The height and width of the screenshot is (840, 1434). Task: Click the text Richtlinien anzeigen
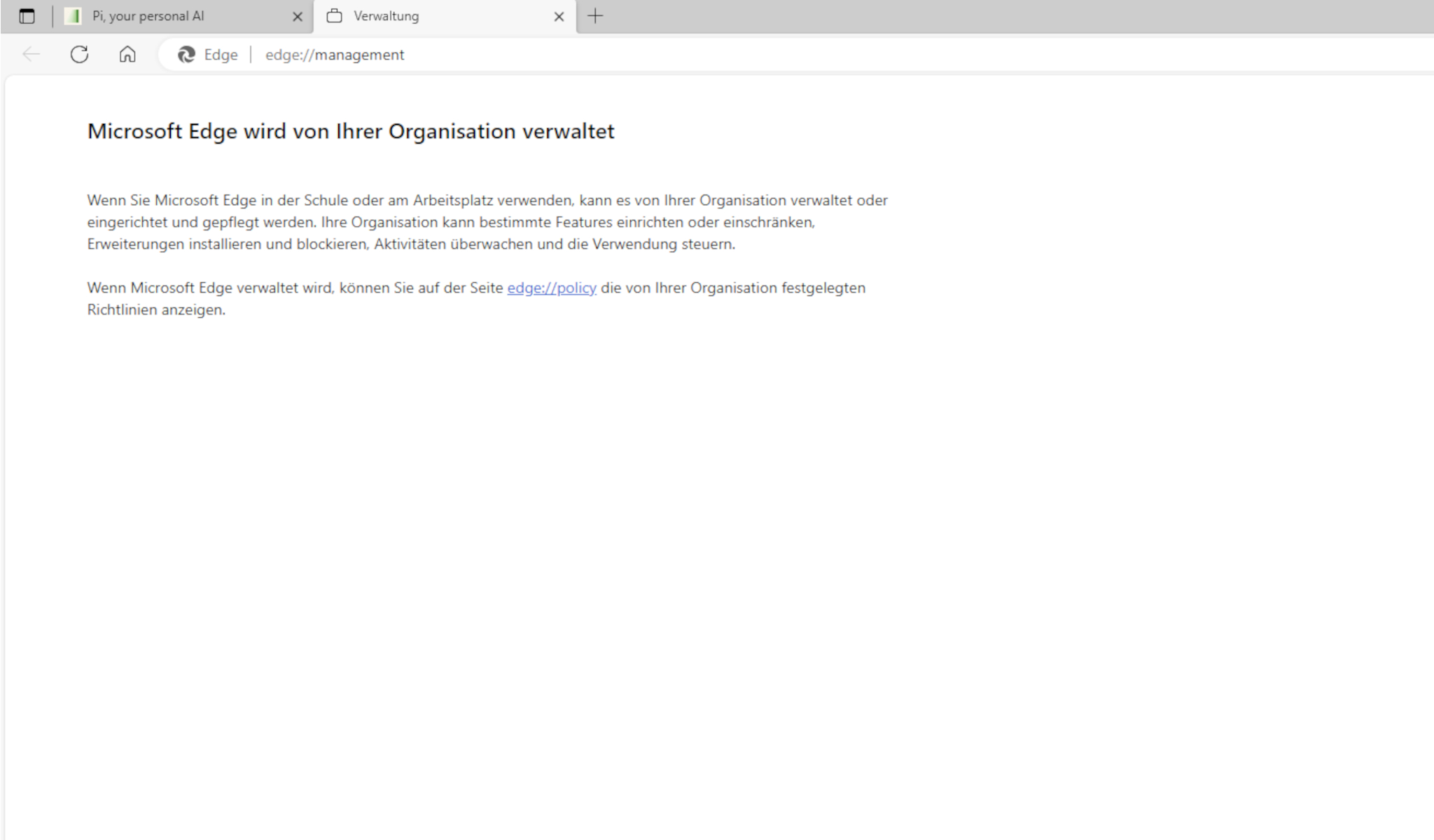tap(156, 309)
